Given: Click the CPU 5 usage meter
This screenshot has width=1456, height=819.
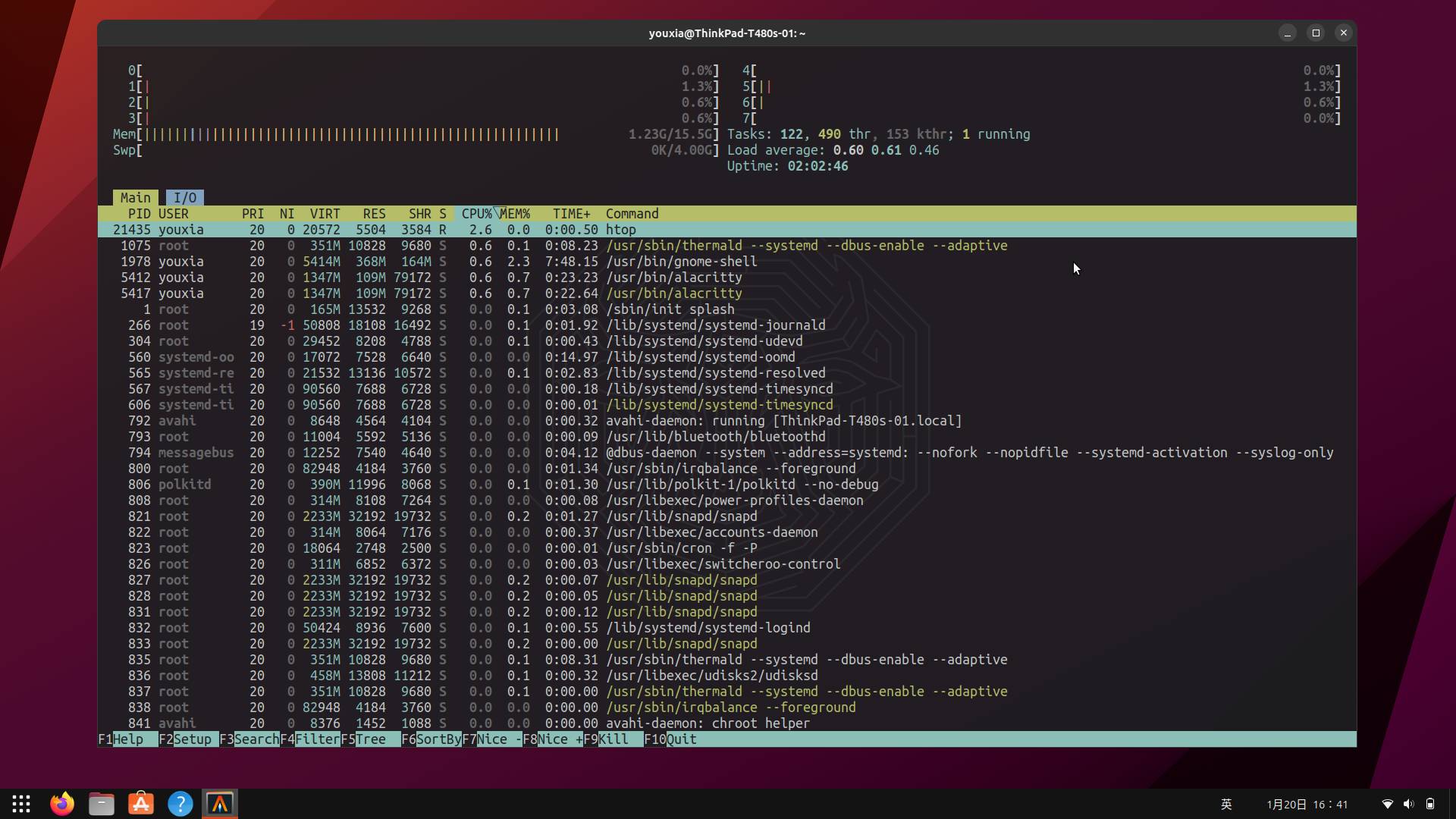Looking at the screenshot, I should click(1042, 86).
